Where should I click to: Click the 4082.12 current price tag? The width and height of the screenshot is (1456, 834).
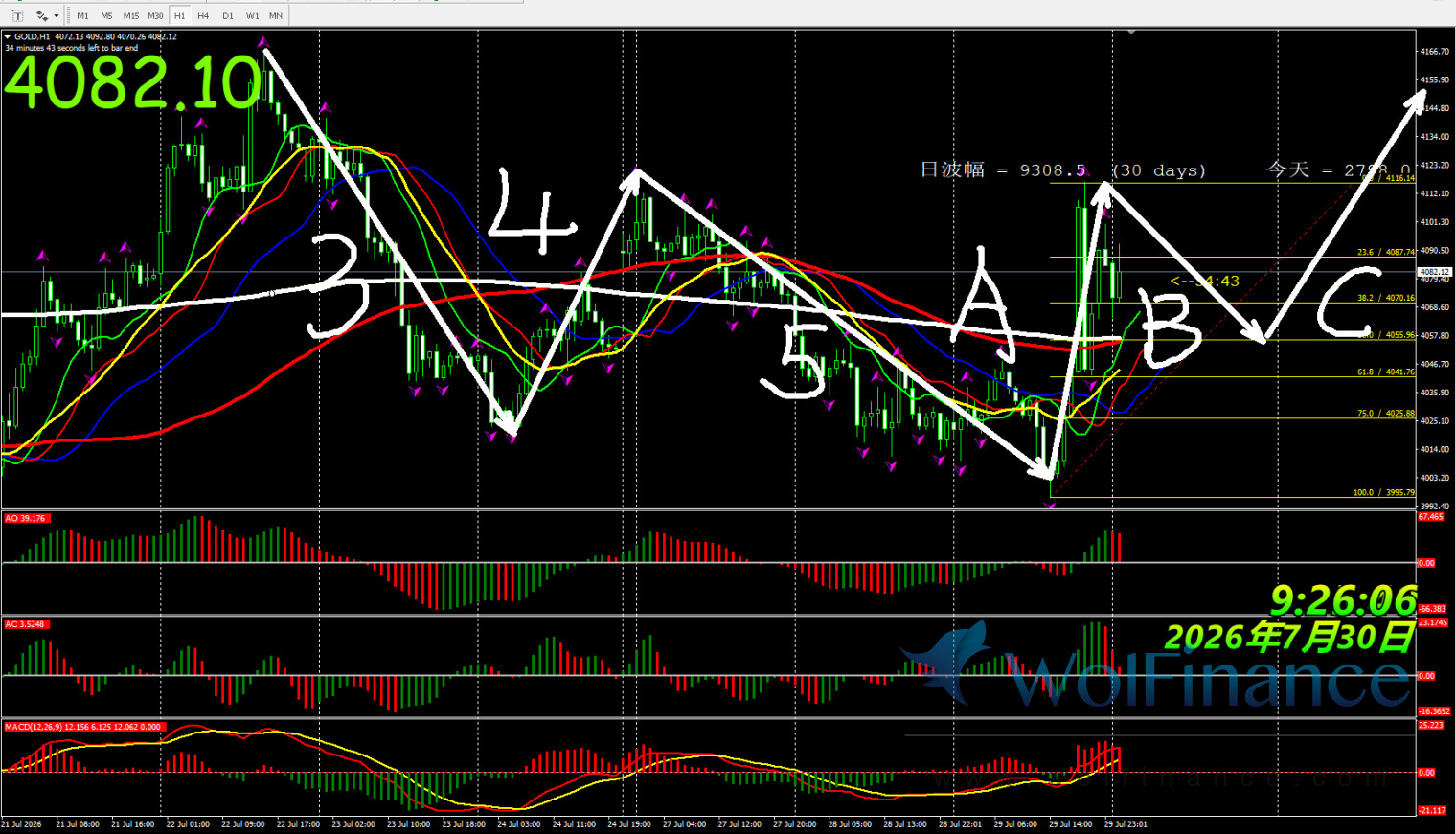(1434, 272)
